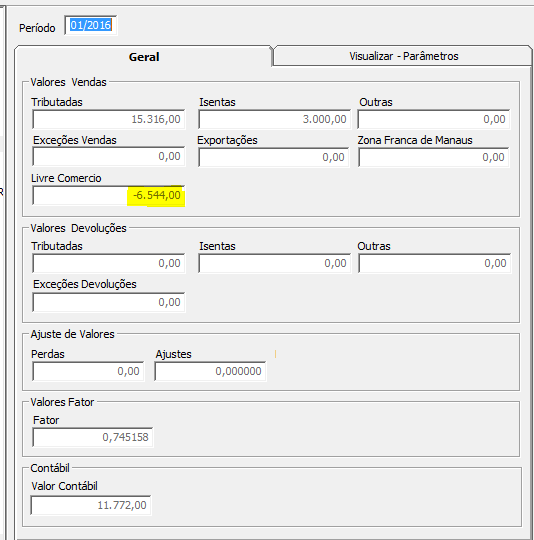534x540 pixels.
Task: Click the Fator value field
Action: coord(93,437)
